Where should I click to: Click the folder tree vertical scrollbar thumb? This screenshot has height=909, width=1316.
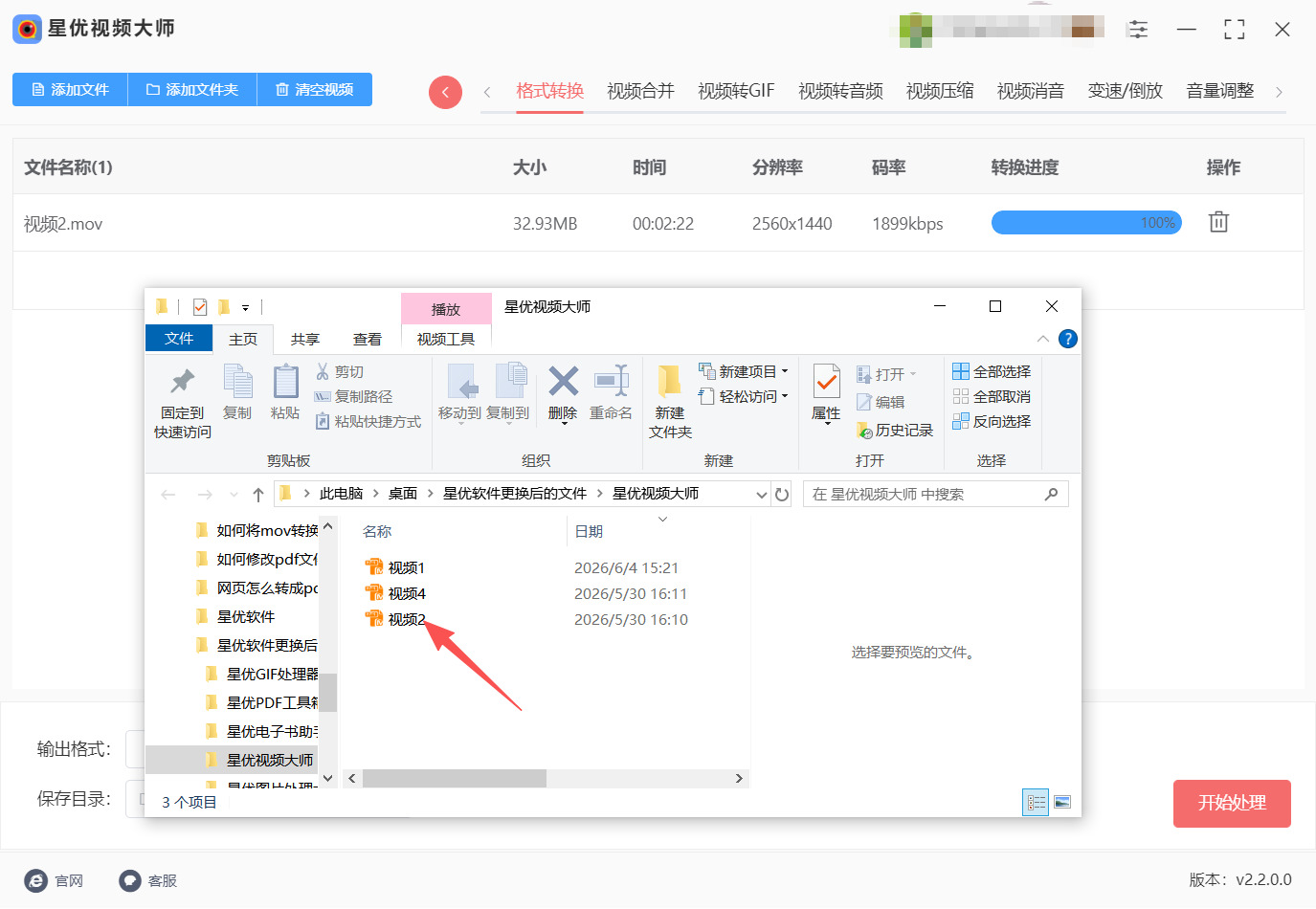click(x=328, y=693)
